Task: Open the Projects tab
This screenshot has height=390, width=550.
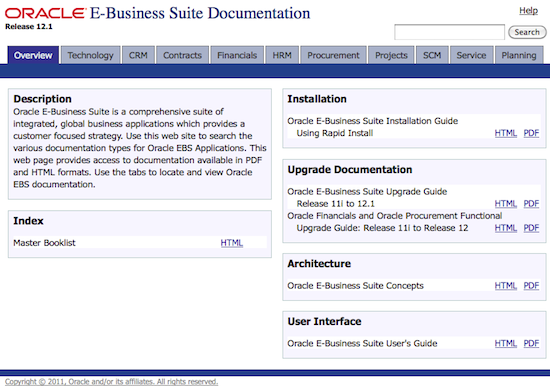Action: 391,55
